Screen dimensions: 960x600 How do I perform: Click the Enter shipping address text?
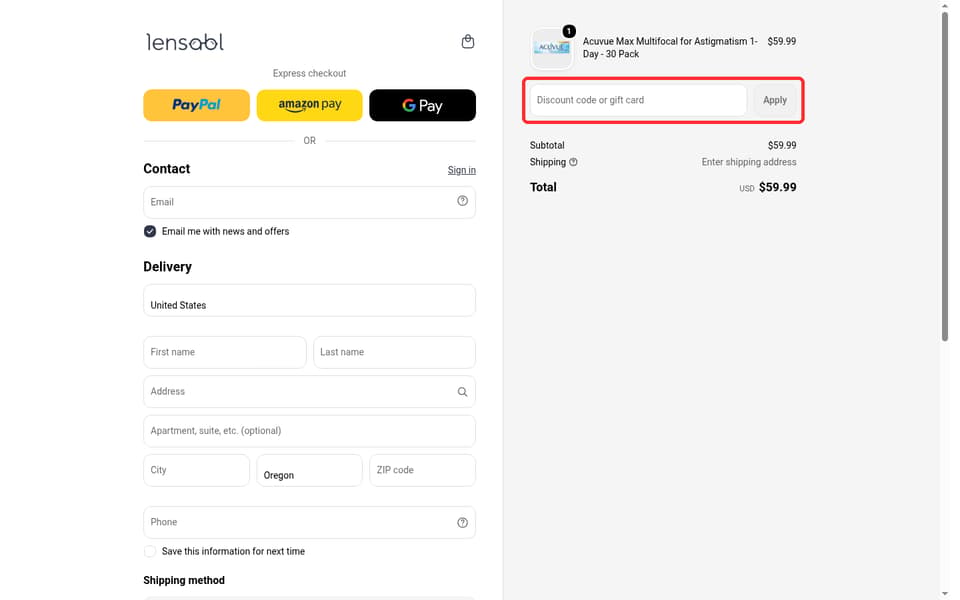pos(749,162)
